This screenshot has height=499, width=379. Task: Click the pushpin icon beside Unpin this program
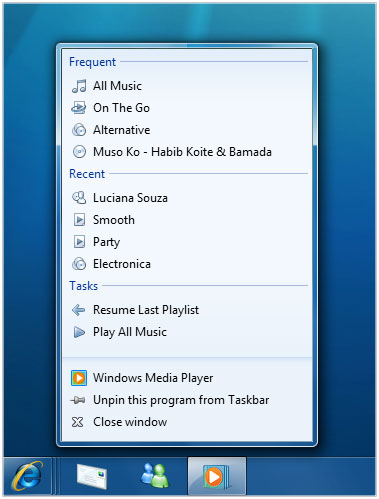[x=78, y=400]
